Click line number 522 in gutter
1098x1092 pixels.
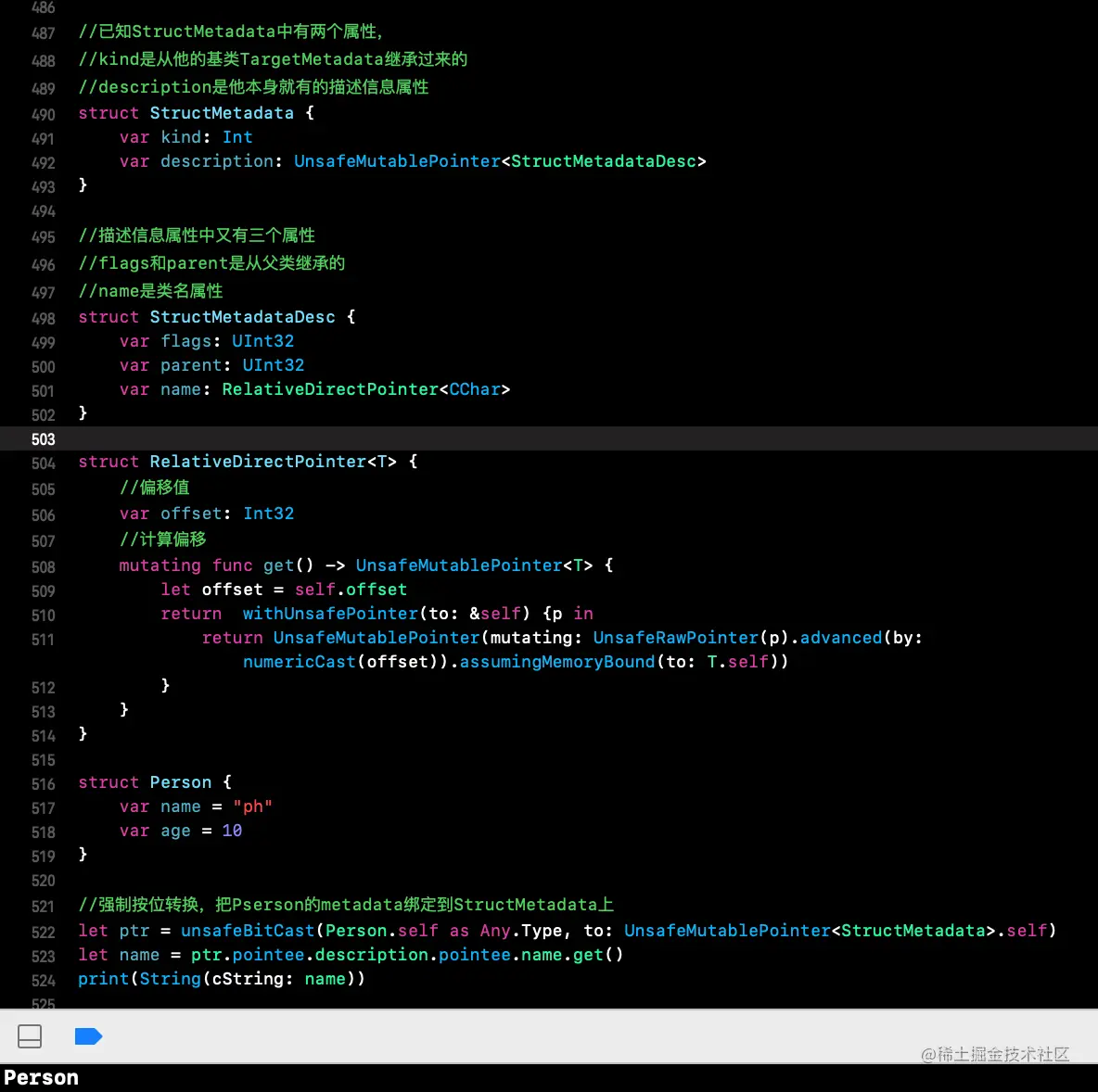pos(43,933)
